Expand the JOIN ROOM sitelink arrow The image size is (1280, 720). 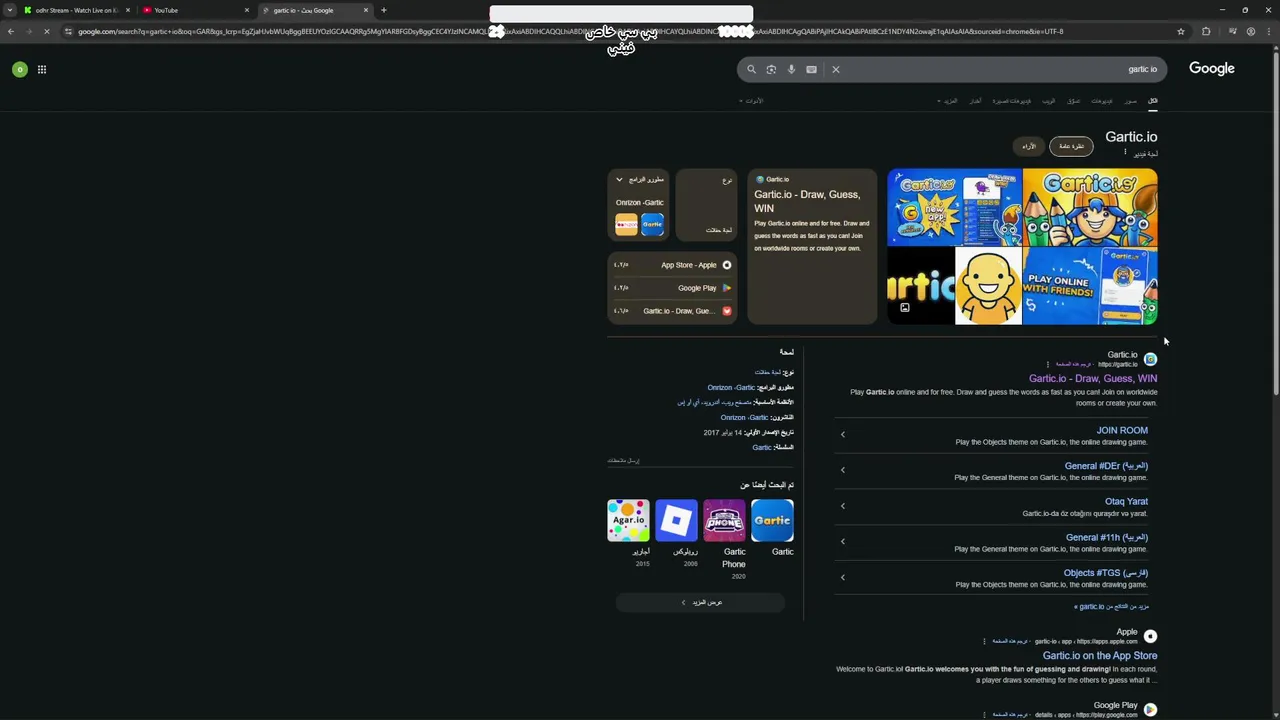843,434
